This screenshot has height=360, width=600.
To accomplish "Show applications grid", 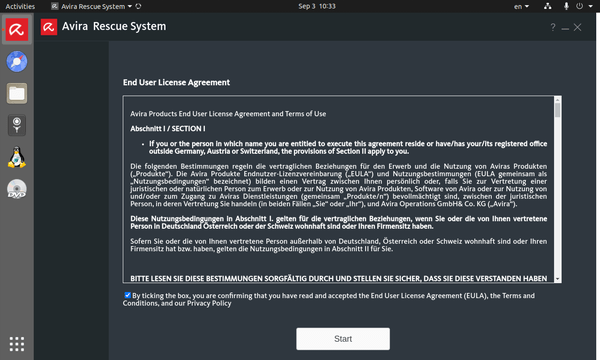I will pyautogui.click(x=17, y=344).
